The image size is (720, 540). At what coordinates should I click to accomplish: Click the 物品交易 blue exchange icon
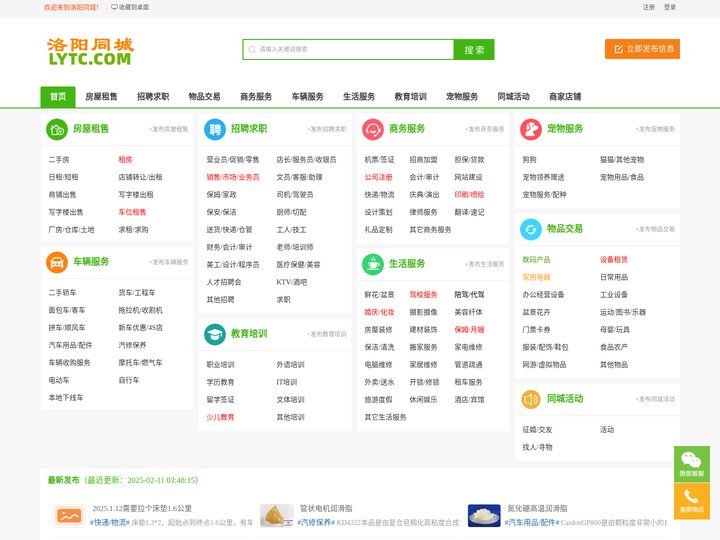(531, 229)
